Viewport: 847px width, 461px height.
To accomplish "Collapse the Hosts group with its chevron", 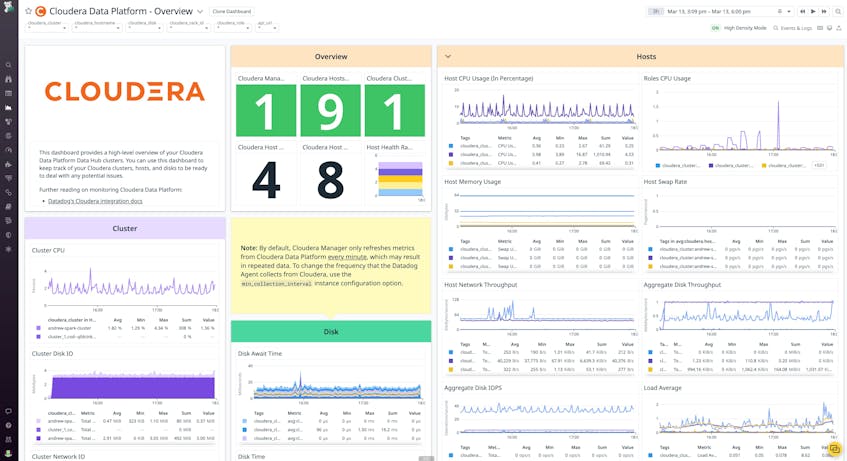I will pos(448,56).
